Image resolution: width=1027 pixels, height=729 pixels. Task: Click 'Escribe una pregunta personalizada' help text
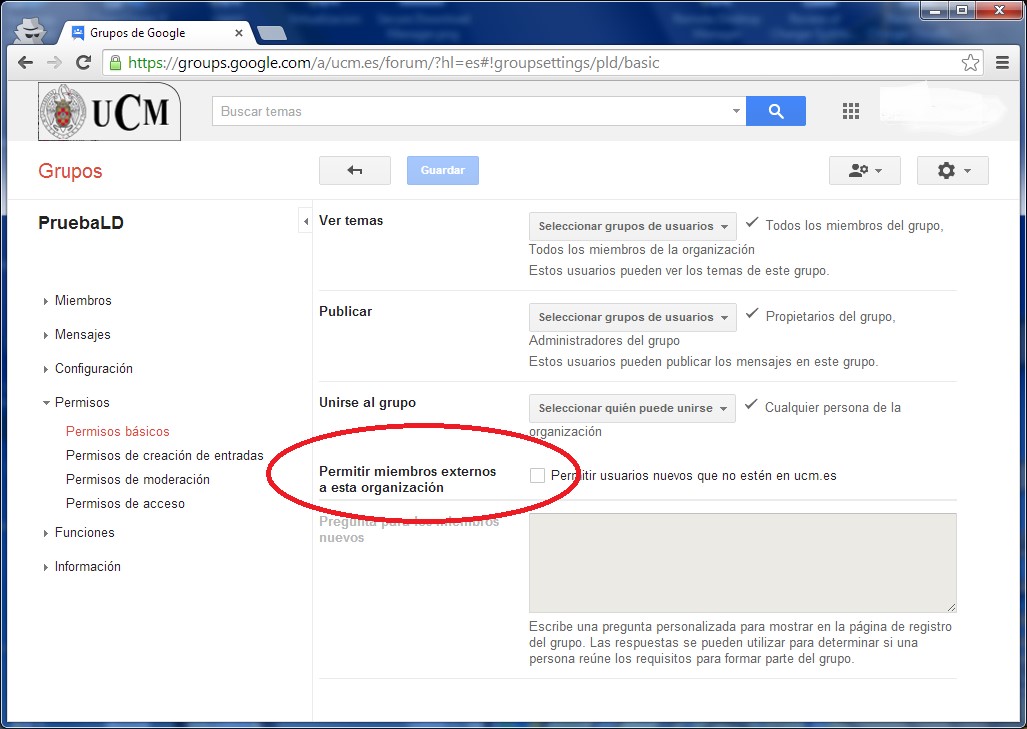740,643
